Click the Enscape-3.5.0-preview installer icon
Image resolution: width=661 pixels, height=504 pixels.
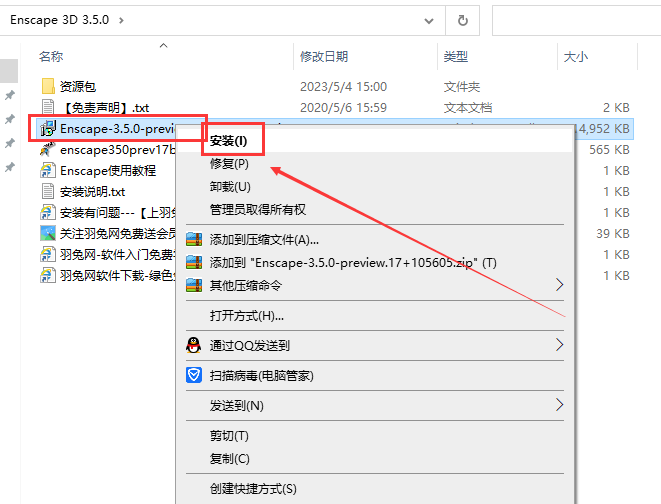(x=48, y=129)
